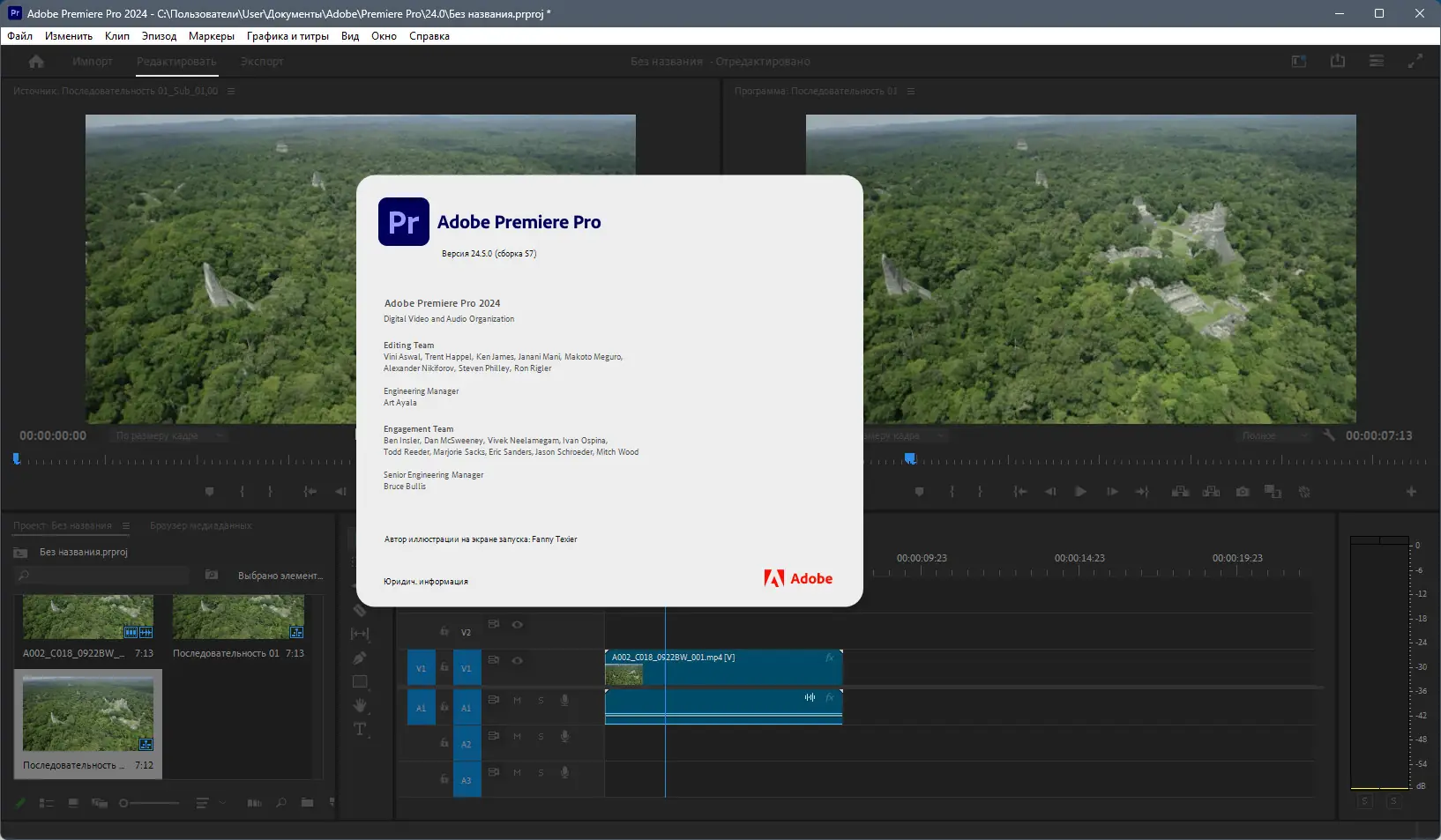The width and height of the screenshot is (1441, 840).
Task: Open the sort options chevron in Project panel
Action: click(x=222, y=803)
